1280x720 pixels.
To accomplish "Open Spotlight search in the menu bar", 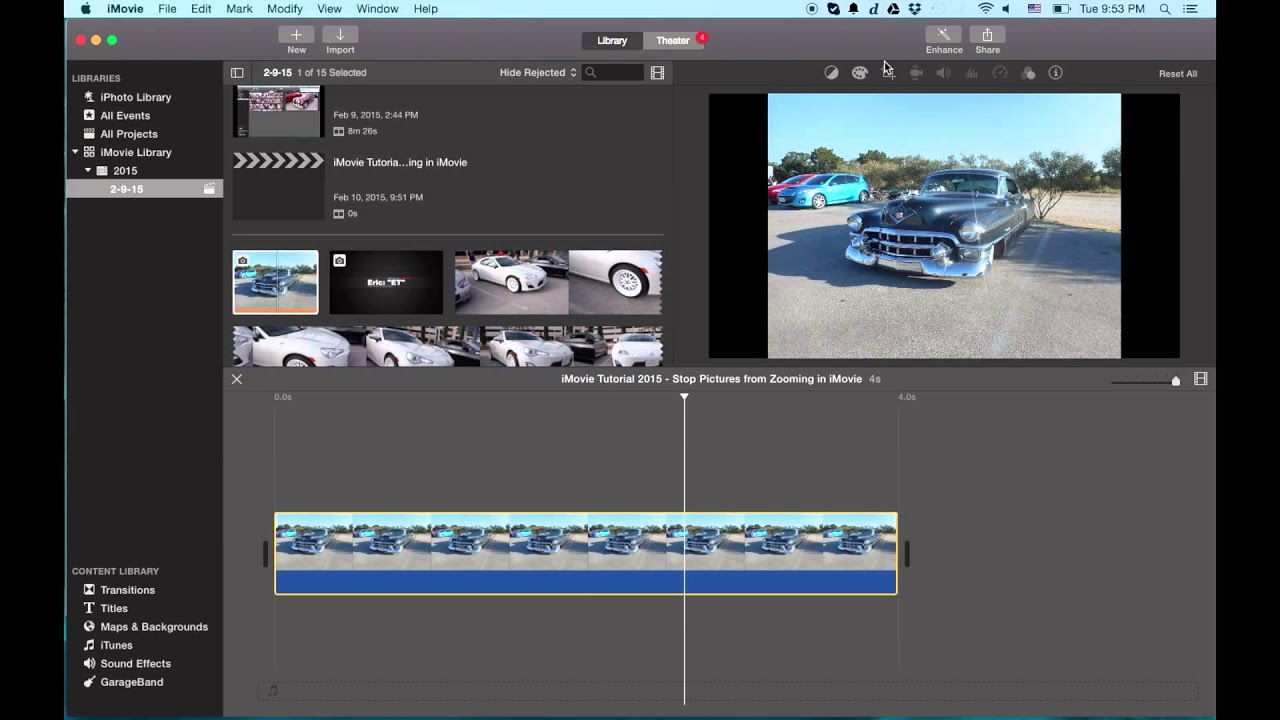I will tap(1165, 9).
